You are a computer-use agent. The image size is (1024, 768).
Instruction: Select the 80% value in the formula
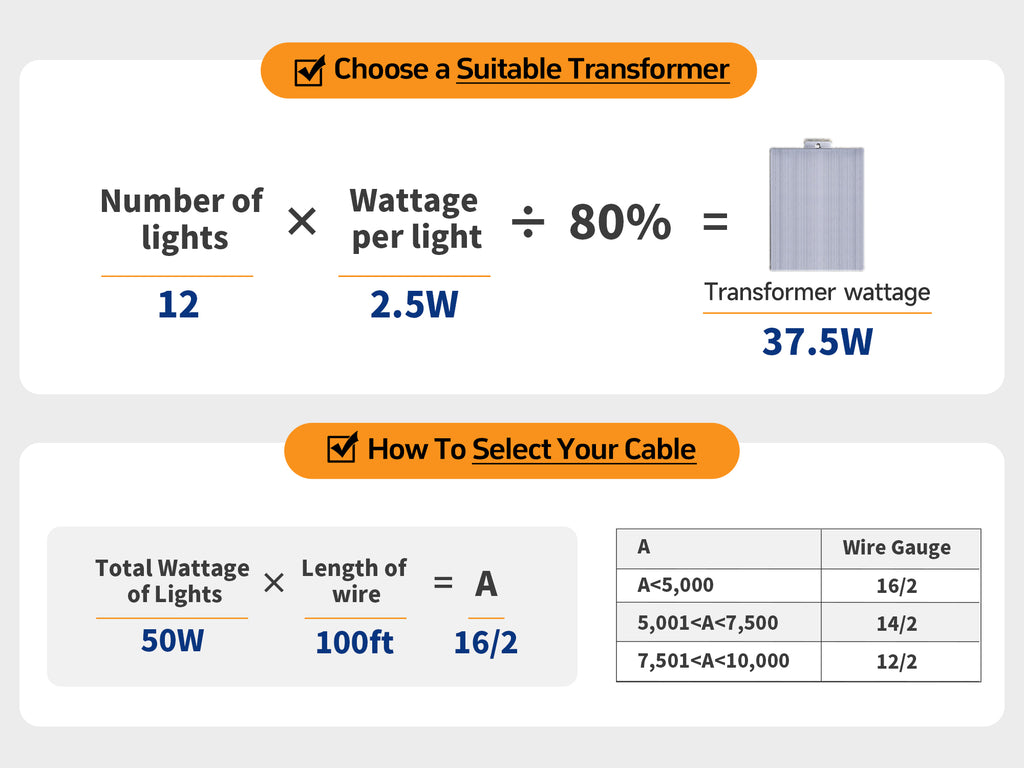click(x=620, y=222)
